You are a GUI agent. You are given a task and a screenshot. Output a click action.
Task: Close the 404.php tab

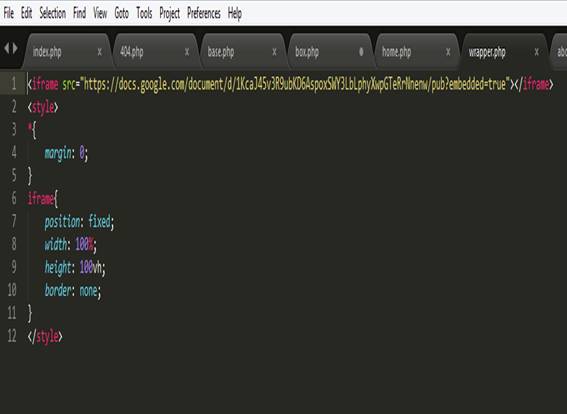[x=187, y=52]
